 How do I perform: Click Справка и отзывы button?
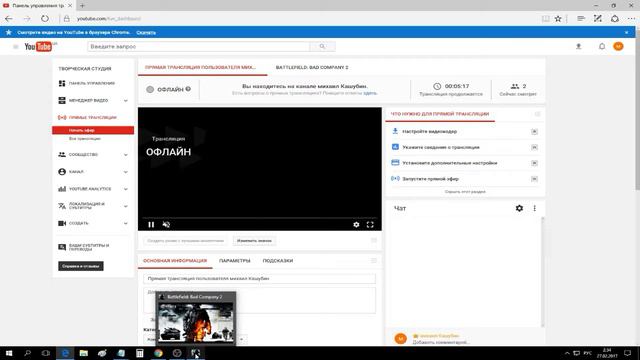[x=81, y=266]
